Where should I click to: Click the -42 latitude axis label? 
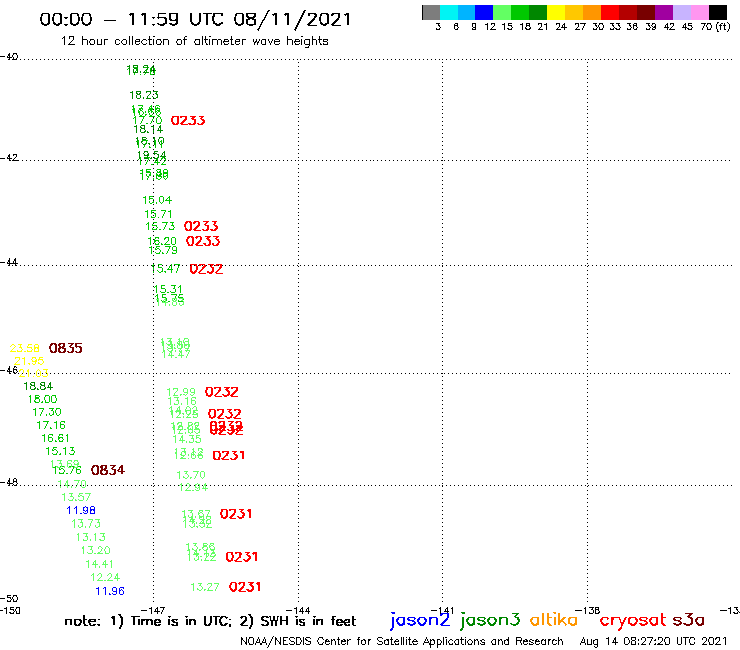pos(9,157)
